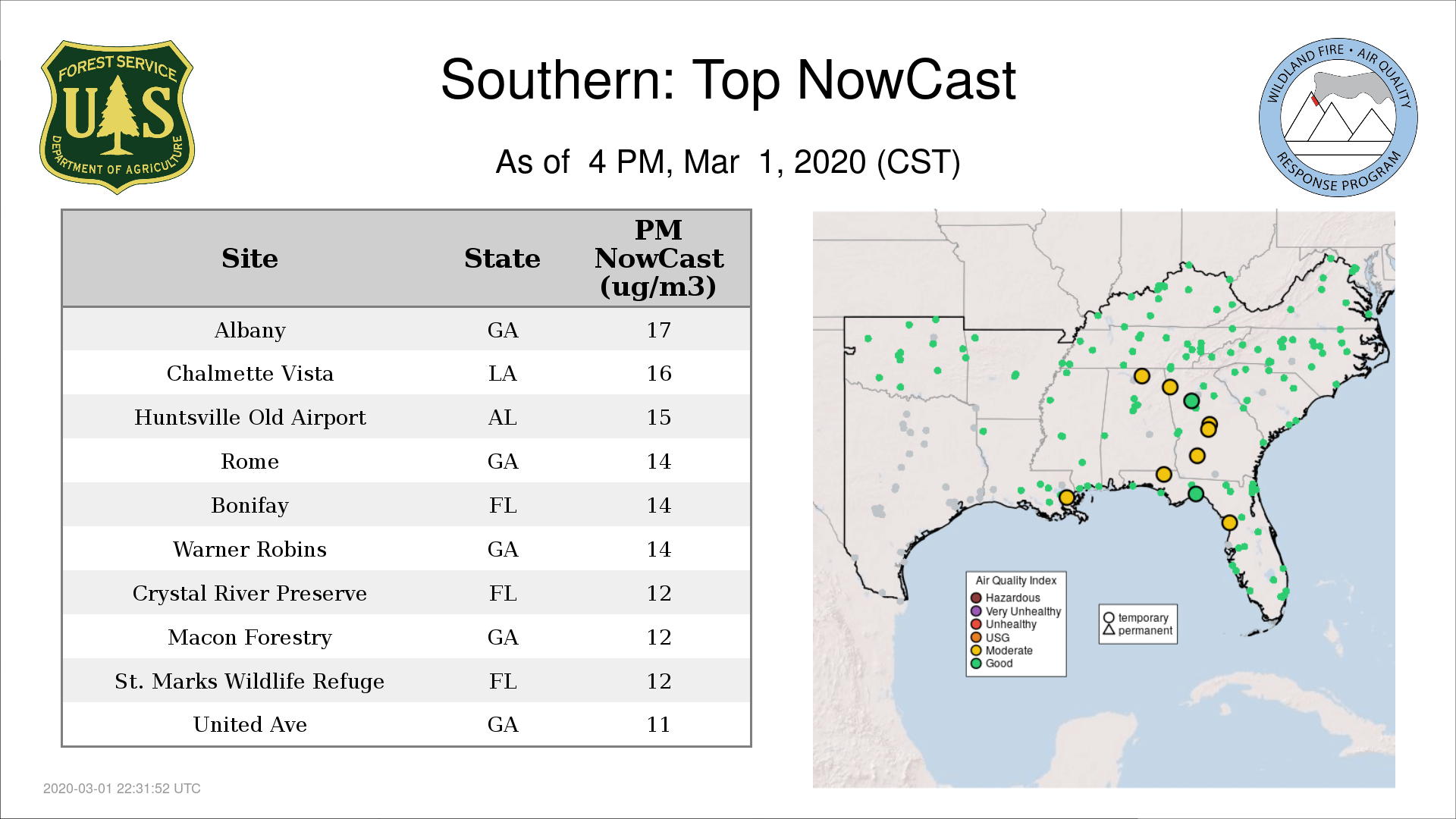This screenshot has height=819, width=1456.
Task: Click the Very Unhealthy purple legend circle
Action: pos(976,611)
